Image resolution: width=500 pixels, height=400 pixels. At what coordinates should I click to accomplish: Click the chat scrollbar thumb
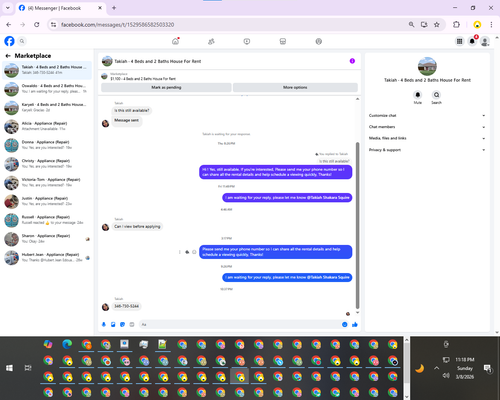coord(357,226)
